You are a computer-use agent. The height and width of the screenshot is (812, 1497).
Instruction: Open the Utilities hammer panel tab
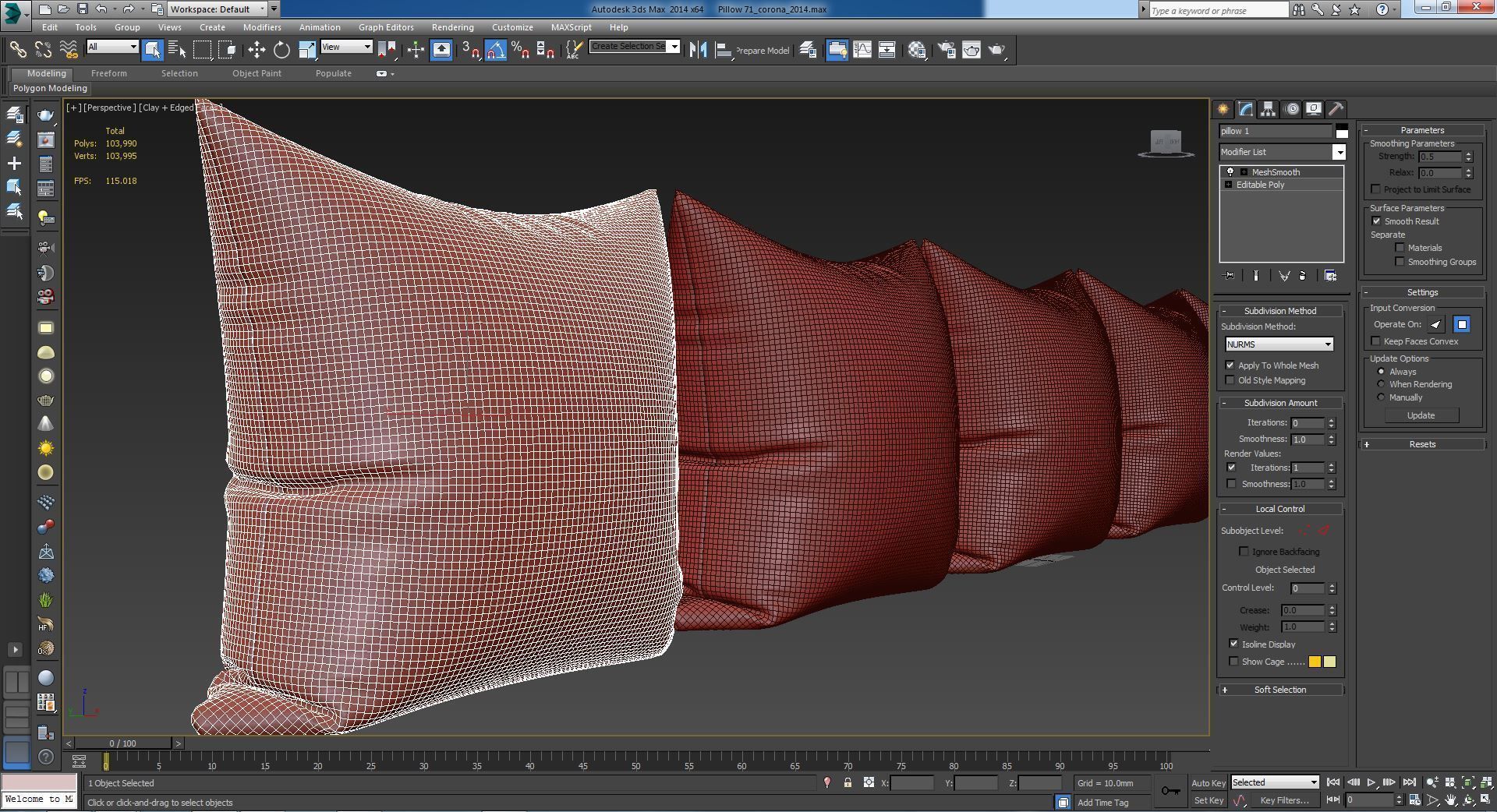pyautogui.click(x=1336, y=109)
